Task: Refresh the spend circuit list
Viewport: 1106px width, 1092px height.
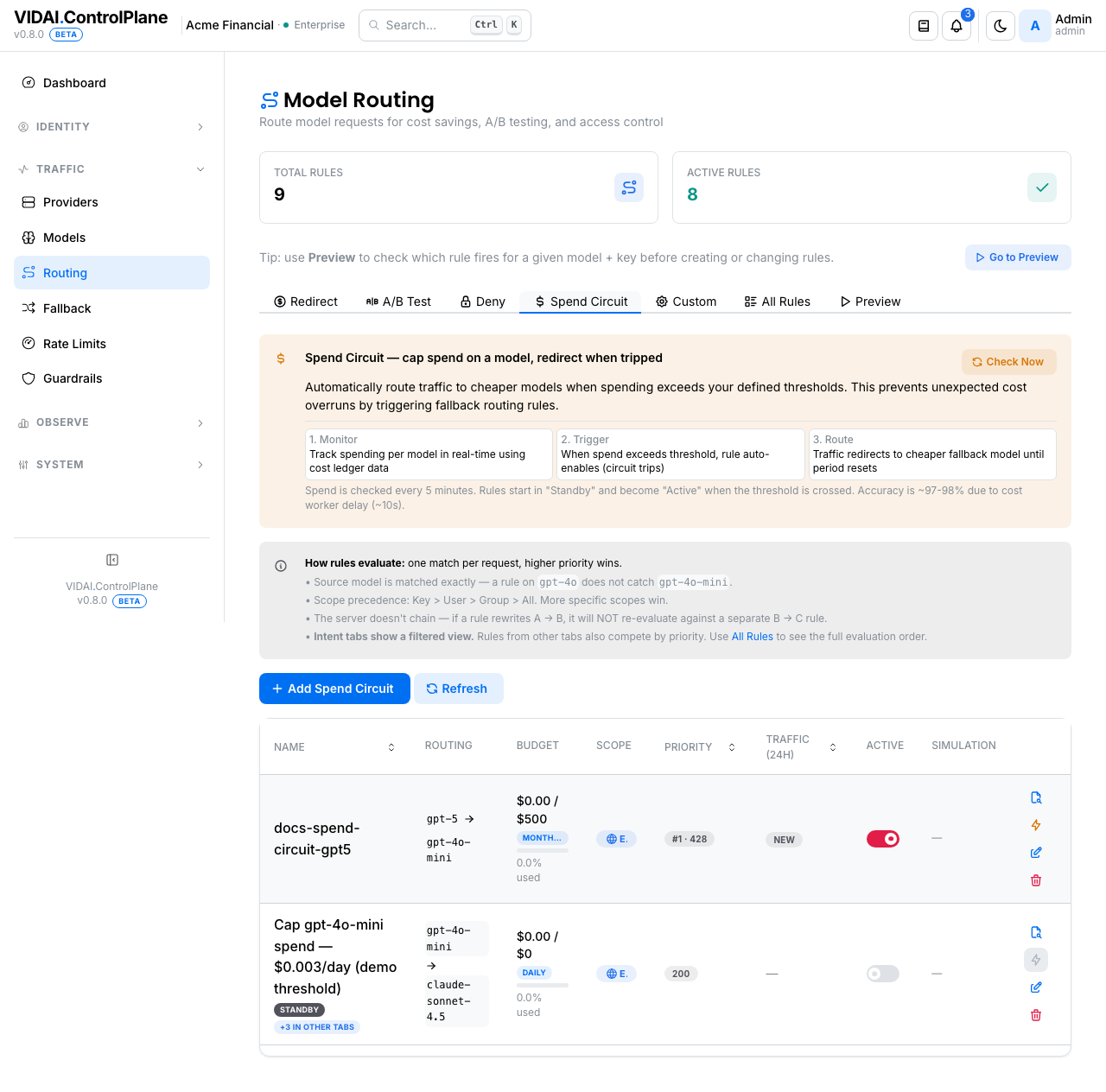Action: [458, 689]
